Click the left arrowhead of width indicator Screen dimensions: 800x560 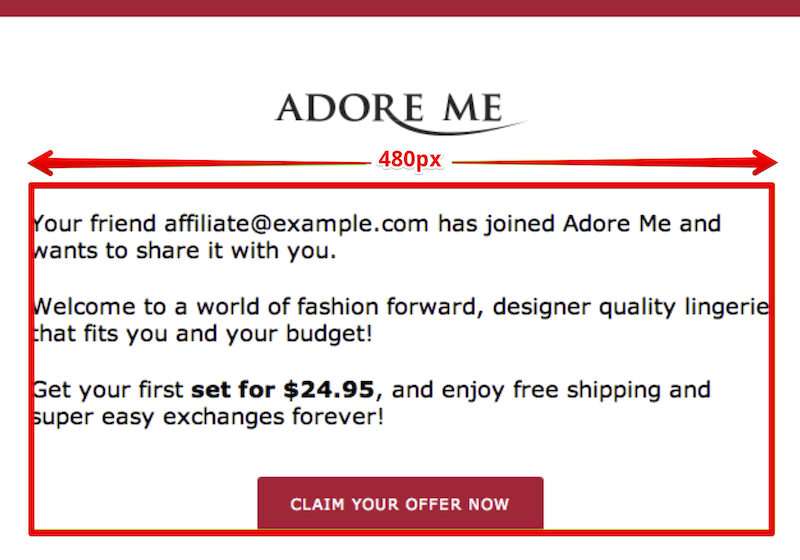click(x=41, y=163)
